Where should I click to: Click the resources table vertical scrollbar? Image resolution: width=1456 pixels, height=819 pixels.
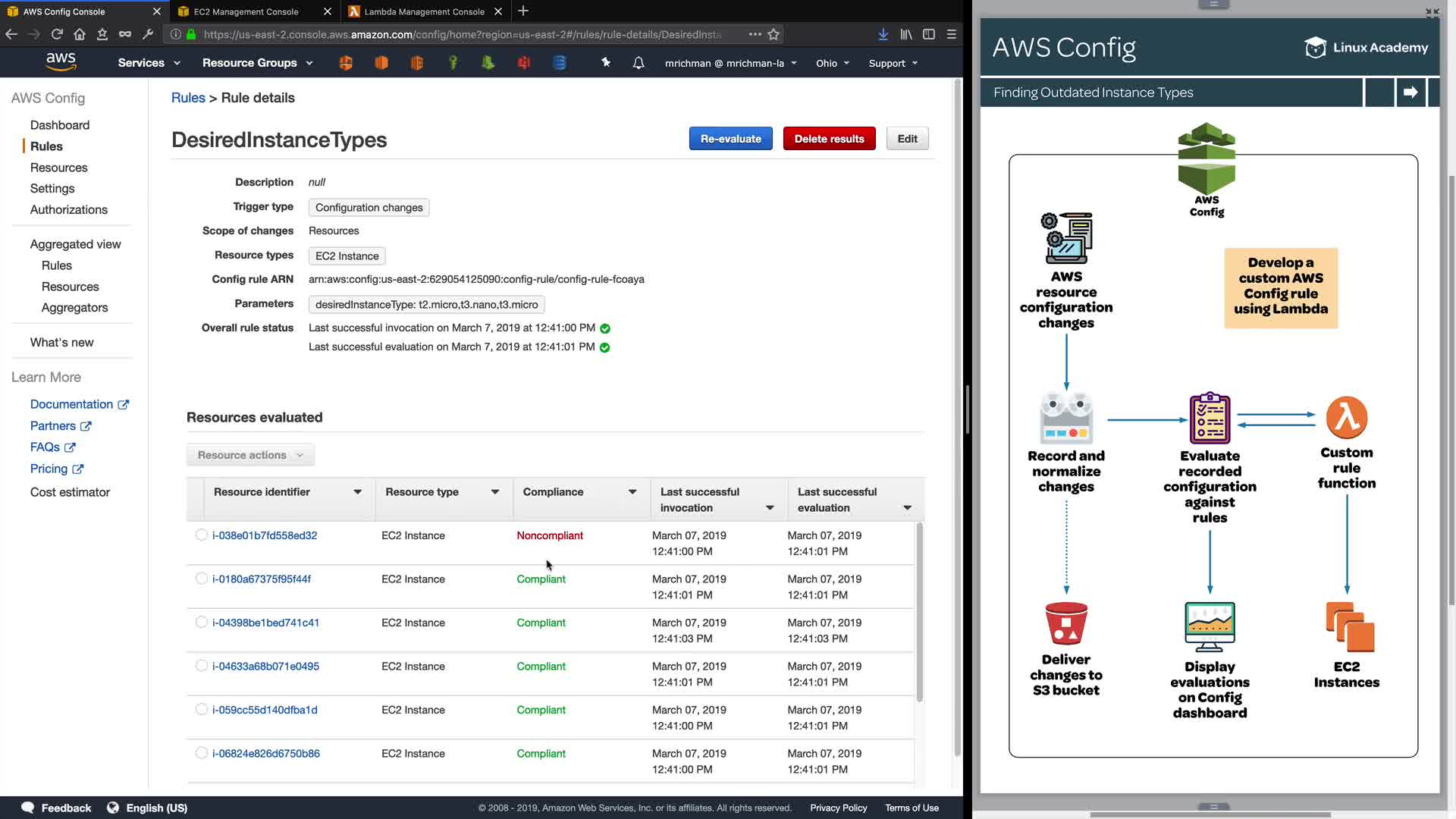click(x=919, y=611)
